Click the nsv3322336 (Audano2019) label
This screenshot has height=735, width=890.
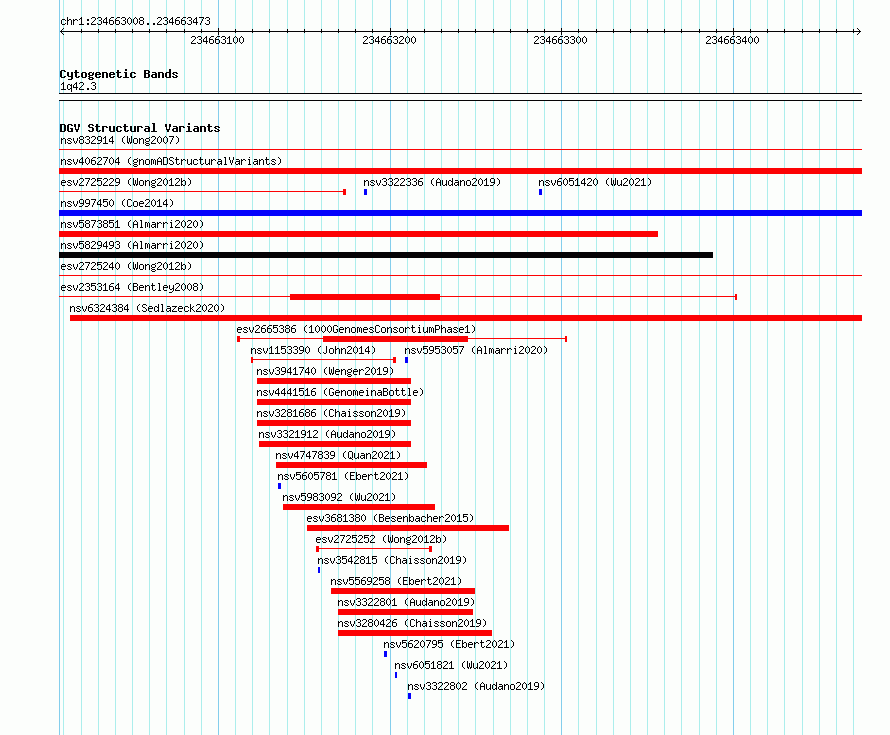coord(432,182)
